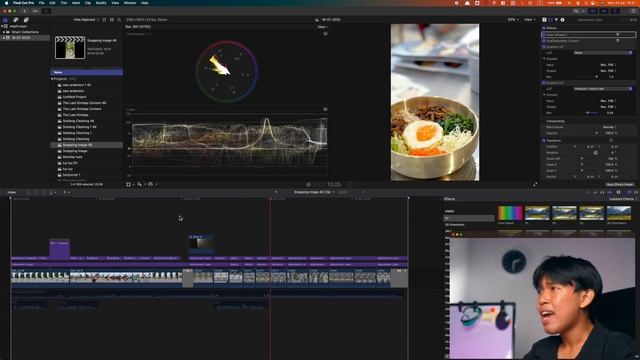Expand the Smart Collections folder
Screen dimensions: 640x360
4,32
